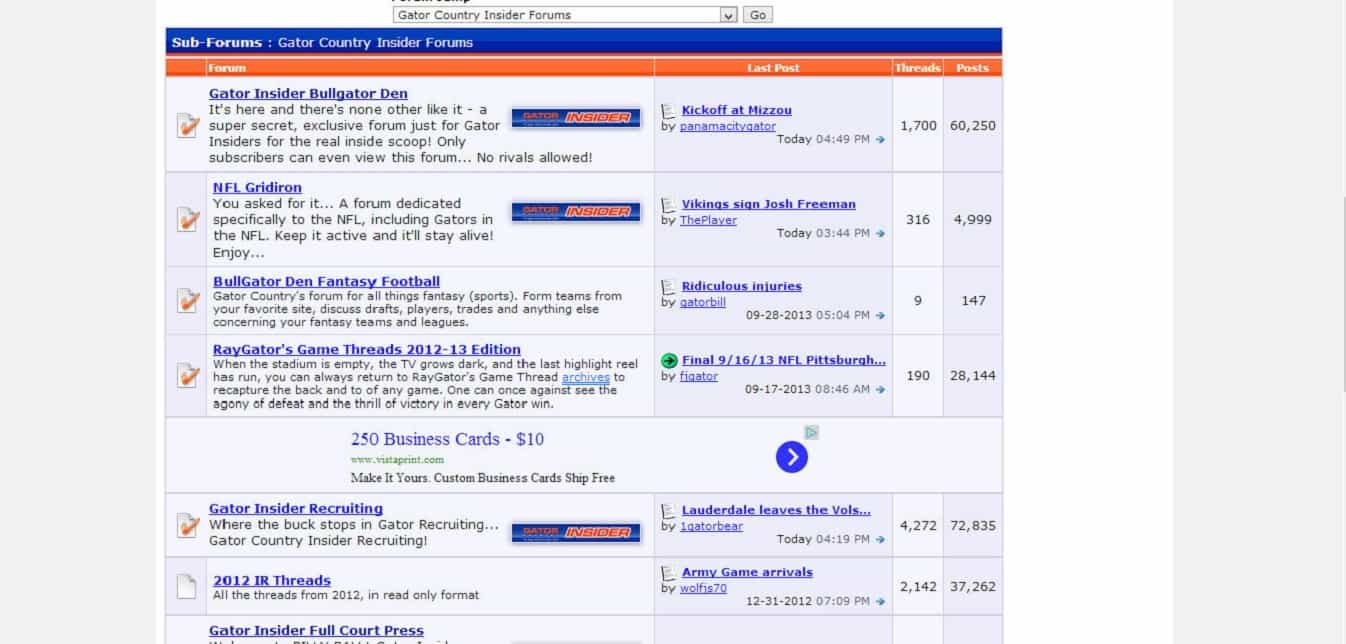
Task: Click the 4,272 threads count for Insider Recruiting
Action: pos(918,525)
